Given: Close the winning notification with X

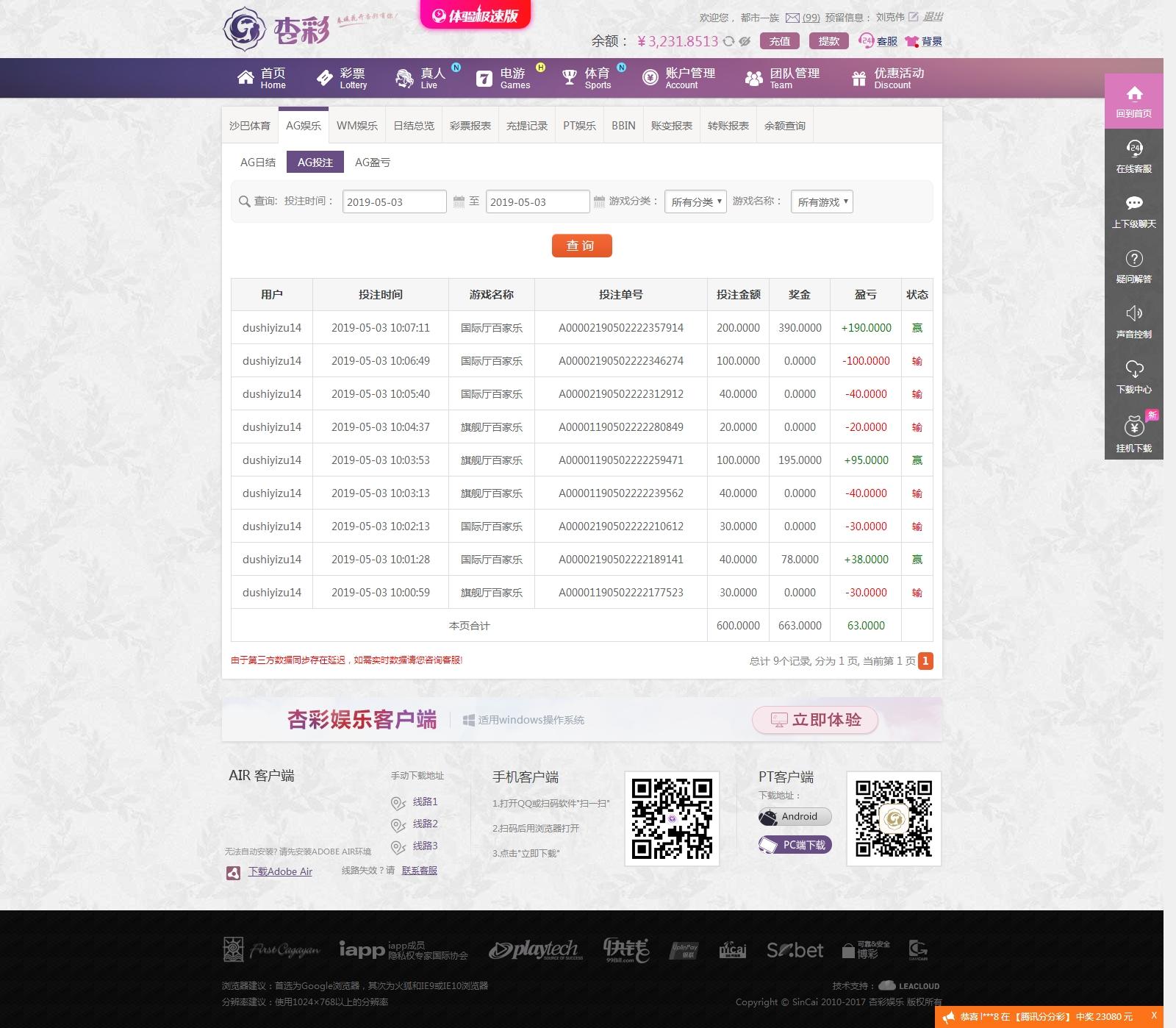Looking at the screenshot, I should (x=1154, y=1015).
